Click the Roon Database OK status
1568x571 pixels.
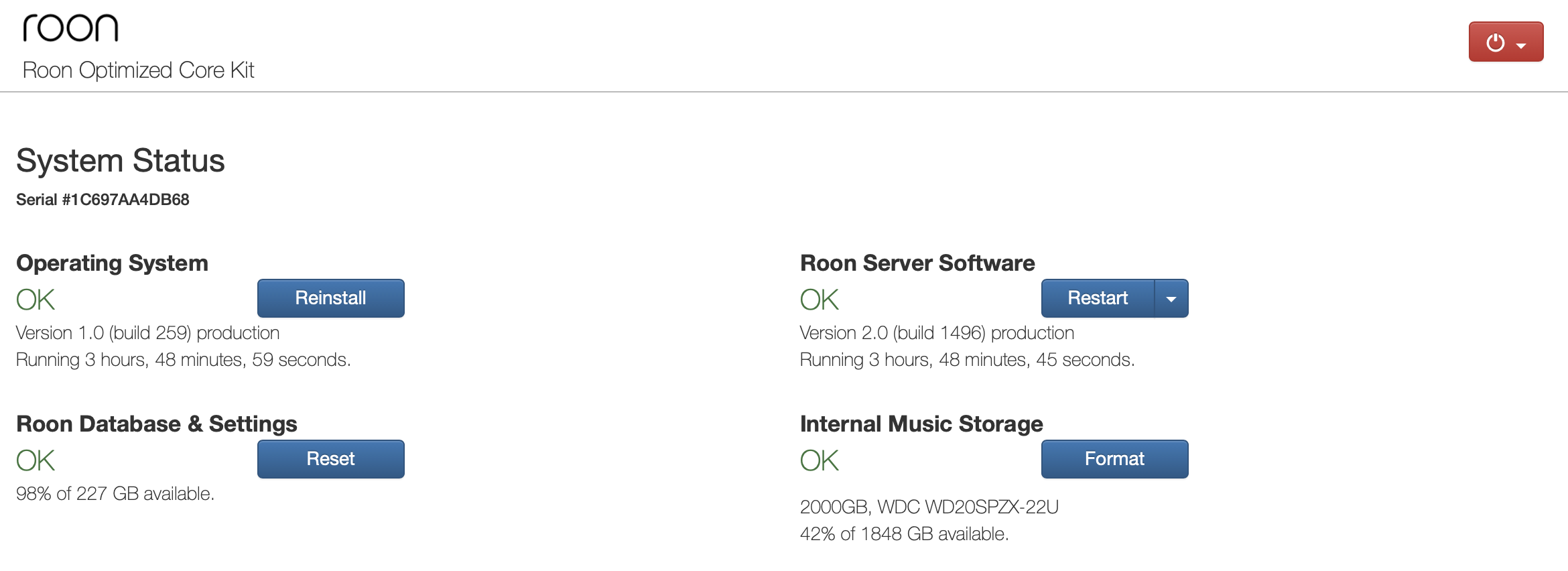click(36, 460)
